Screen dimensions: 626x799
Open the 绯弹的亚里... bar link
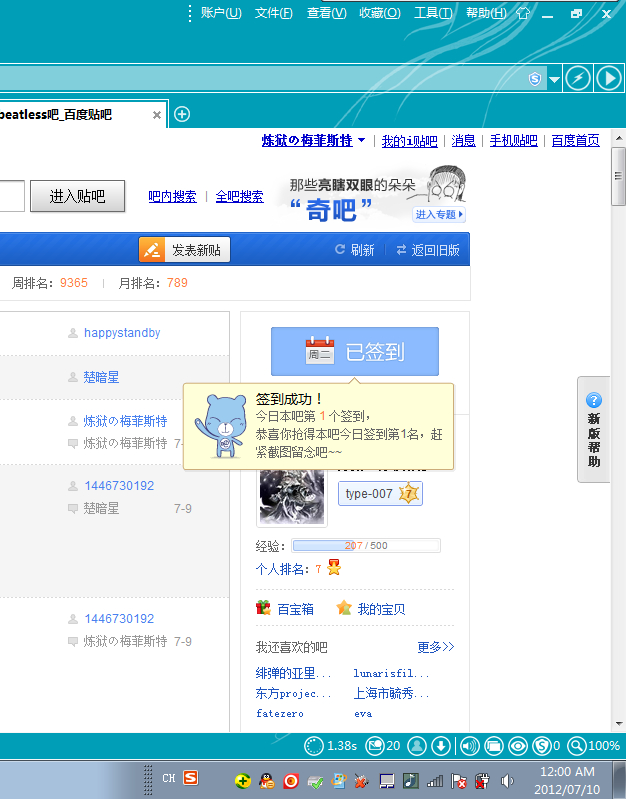coord(293,673)
